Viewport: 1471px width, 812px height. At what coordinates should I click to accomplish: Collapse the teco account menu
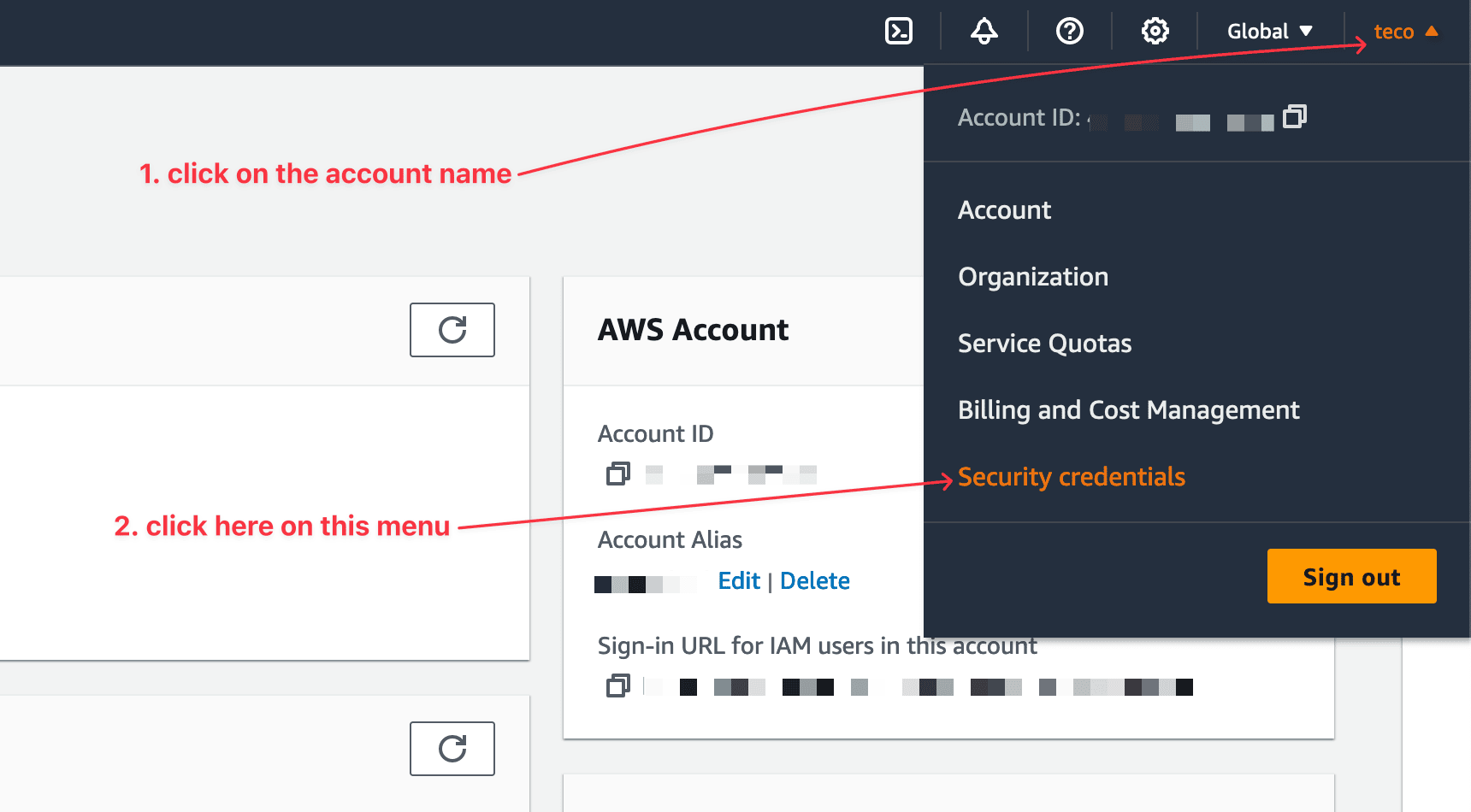(x=1397, y=31)
